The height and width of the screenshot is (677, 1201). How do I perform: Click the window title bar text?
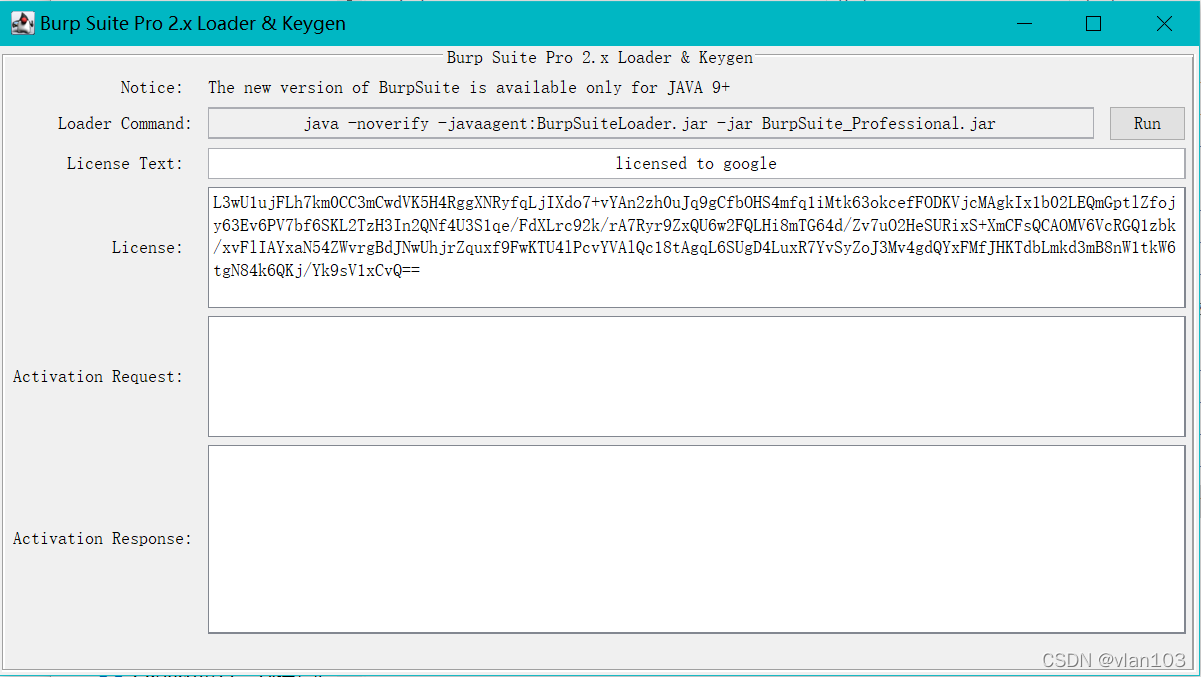pos(193,24)
